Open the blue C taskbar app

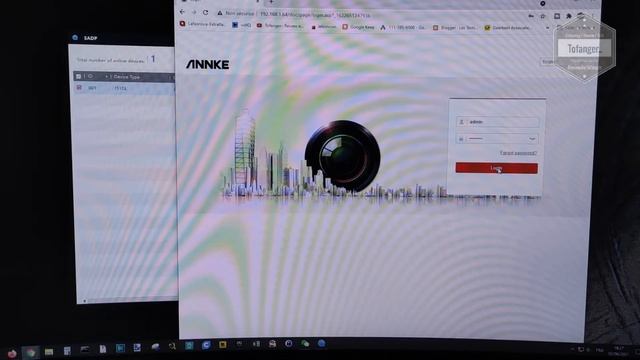point(206,345)
